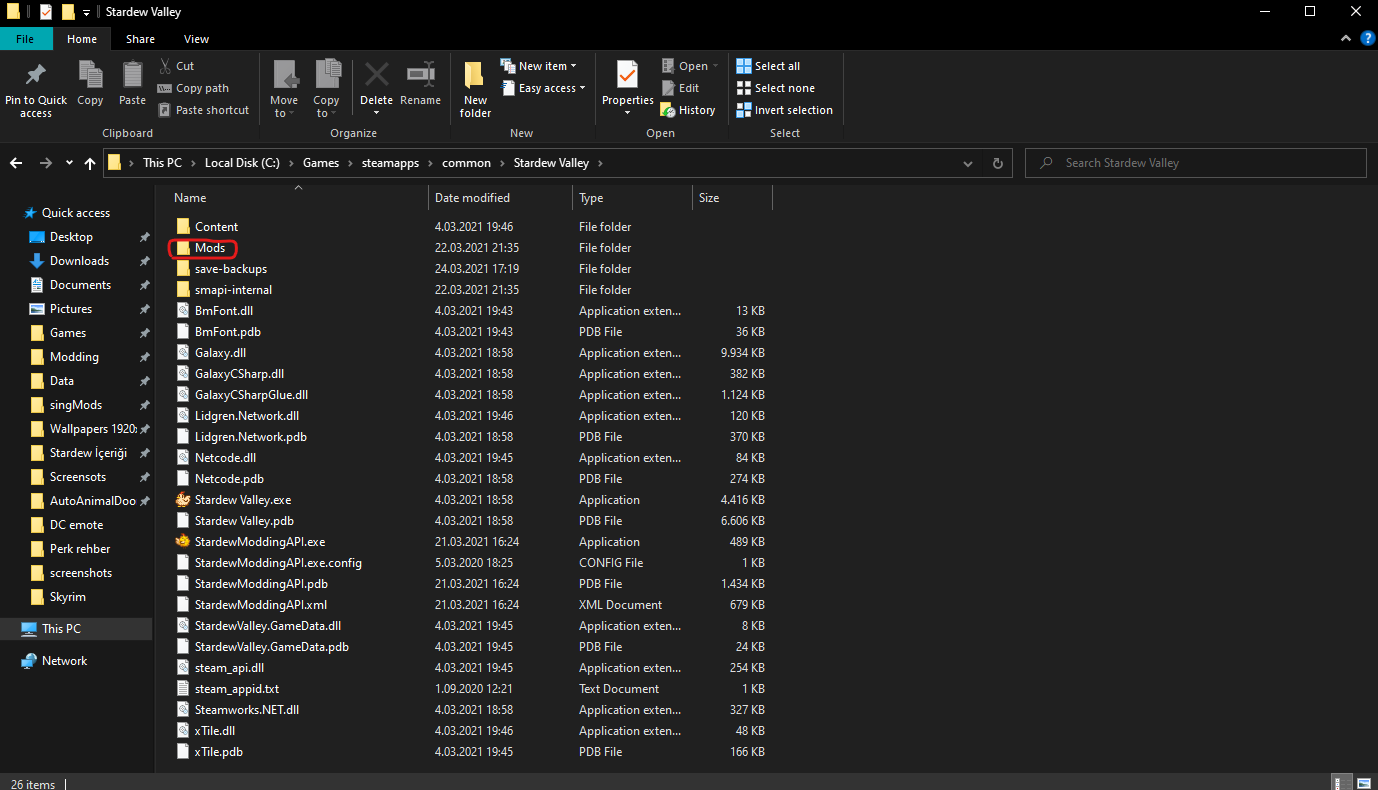Select This PC in navigation pane
1378x790 pixels.
(x=61, y=629)
